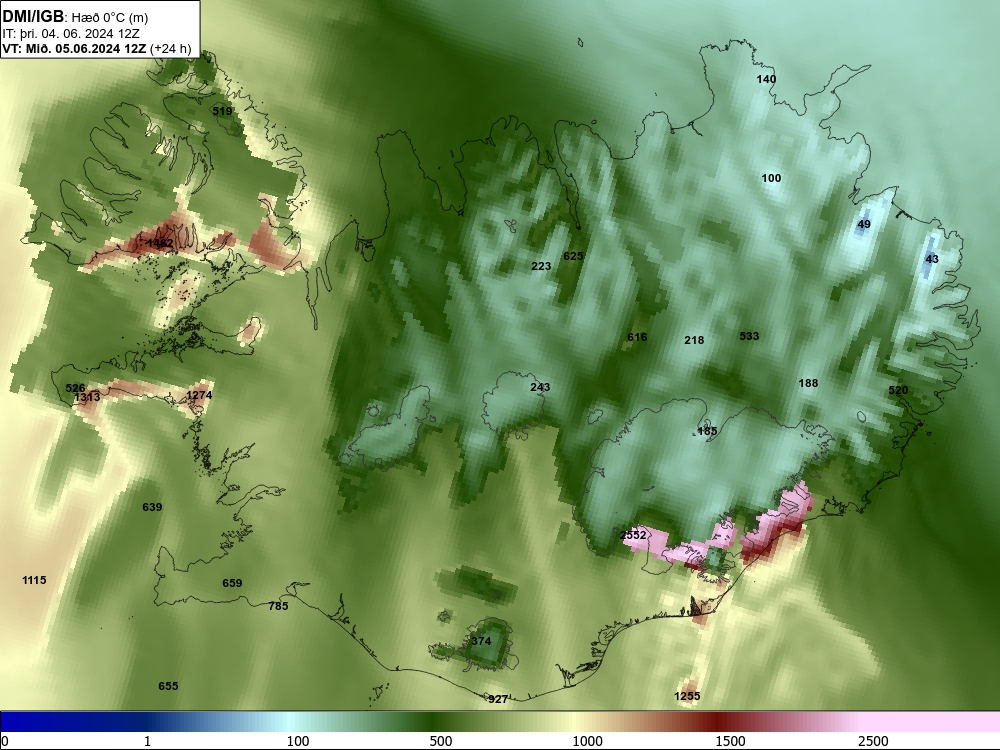Click the map value '785'
The height and width of the screenshot is (750, 1000).
(278, 606)
